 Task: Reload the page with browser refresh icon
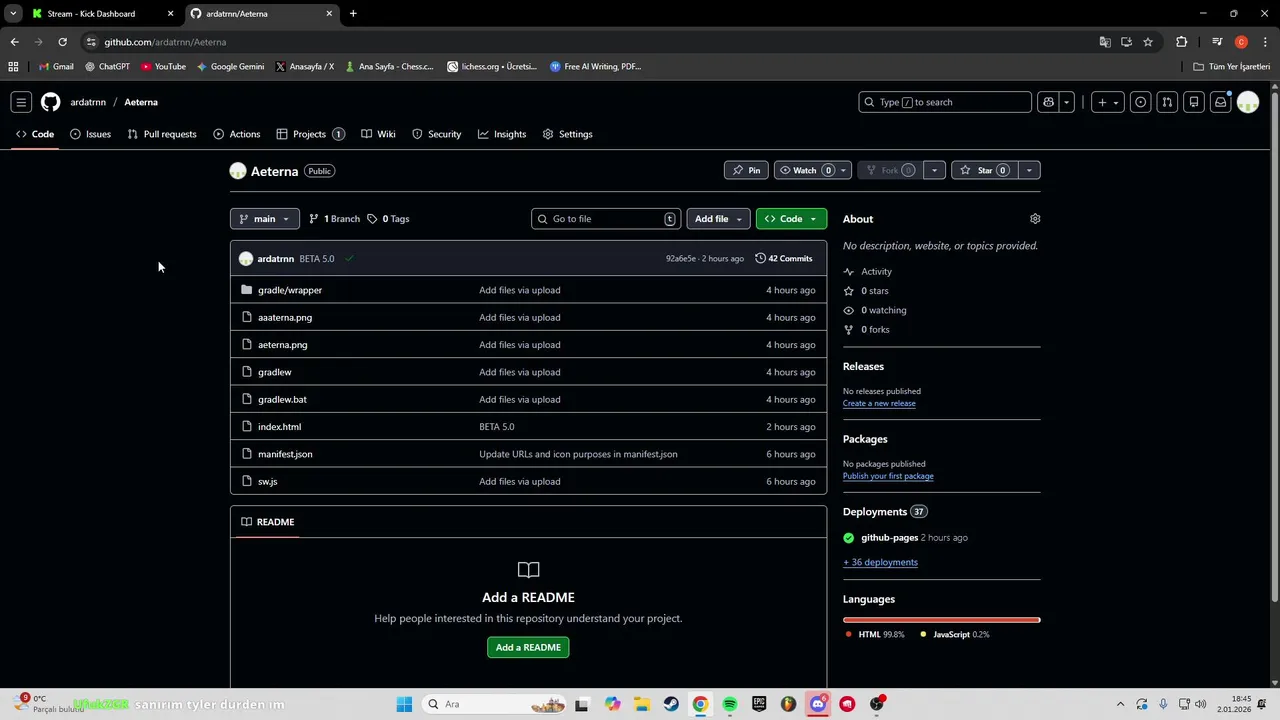pos(62,42)
